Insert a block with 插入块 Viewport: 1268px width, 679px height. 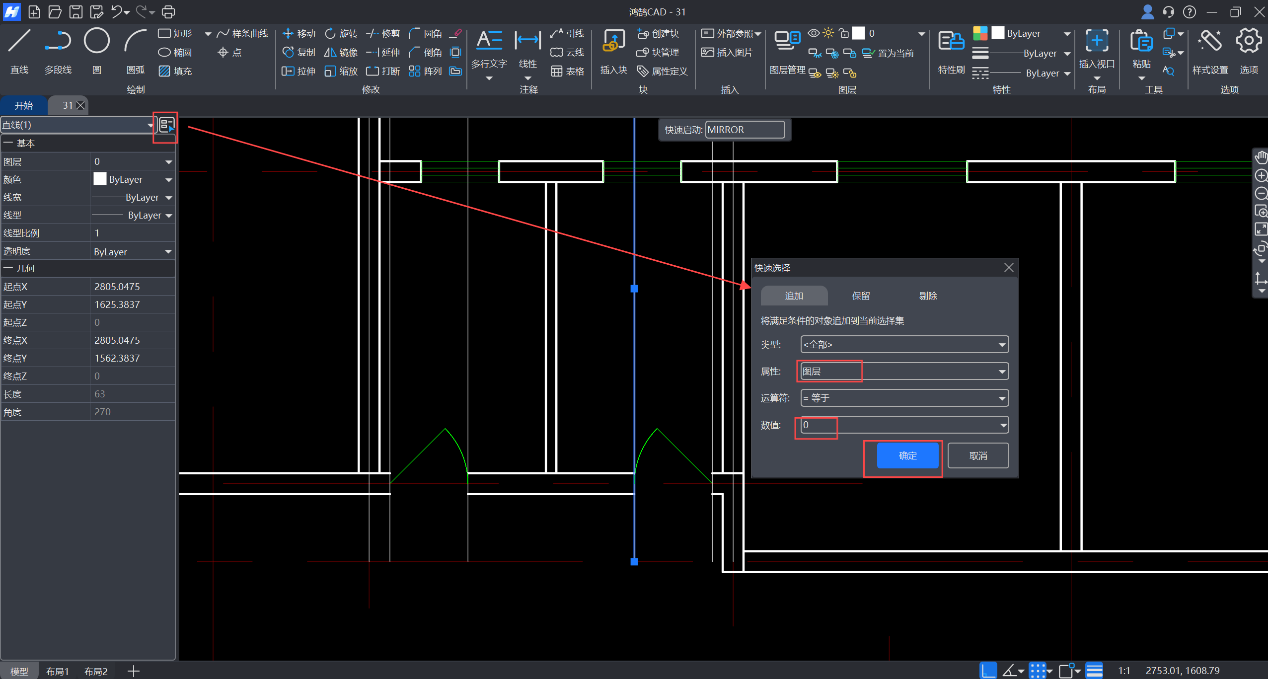pos(613,42)
